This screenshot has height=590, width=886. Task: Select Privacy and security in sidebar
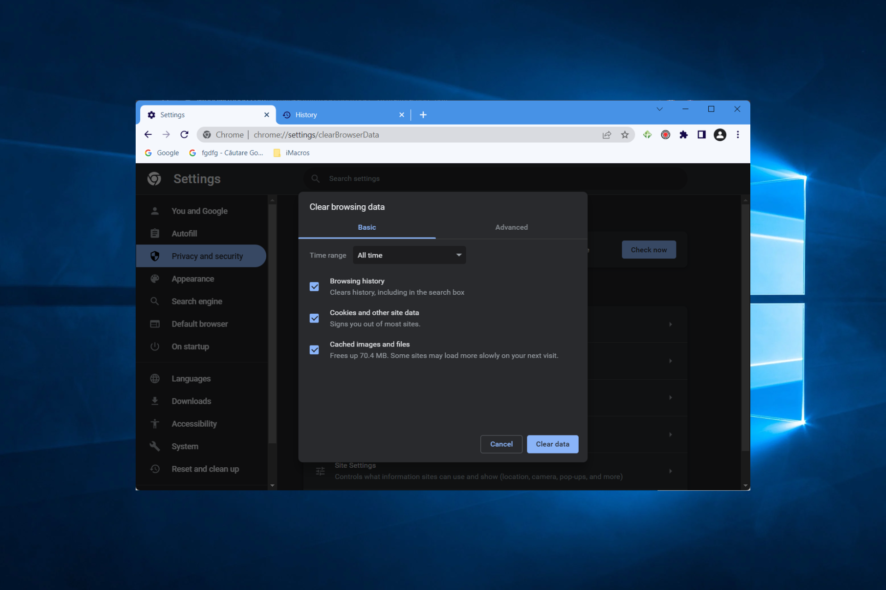click(201, 256)
